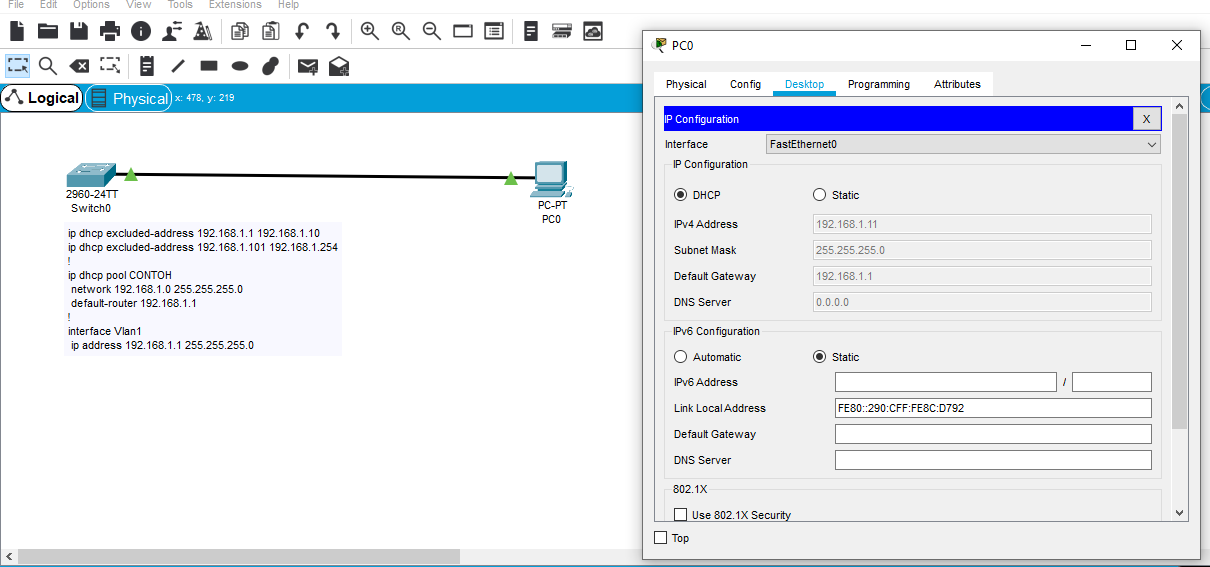Switch to the Physical workspace view
The image size is (1210, 567).
[x=128, y=98]
